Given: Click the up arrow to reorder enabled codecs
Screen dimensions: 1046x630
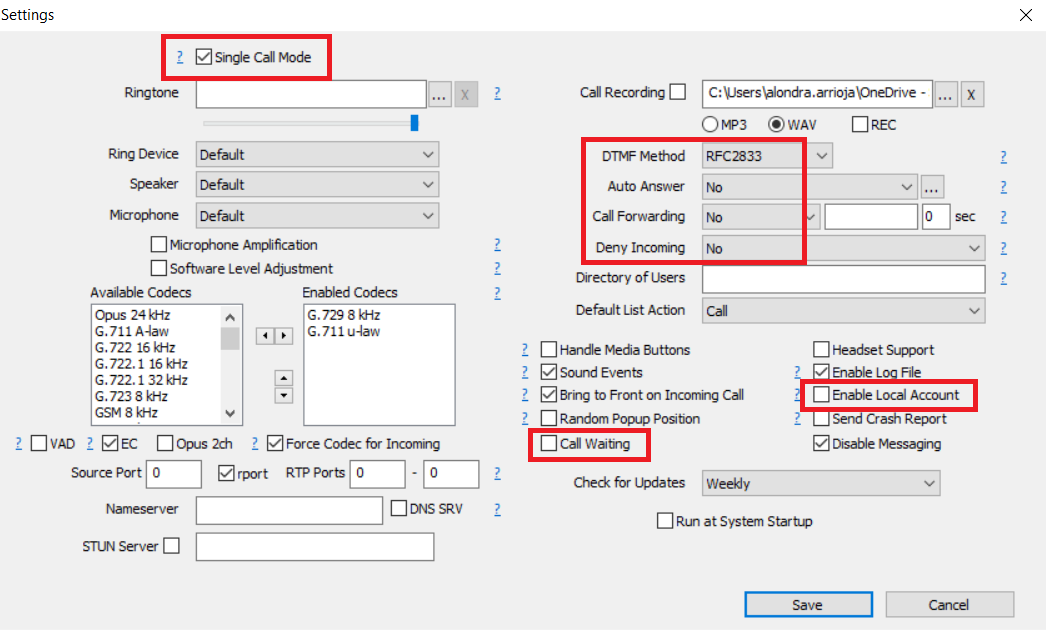Looking at the screenshot, I should [x=284, y=378].
